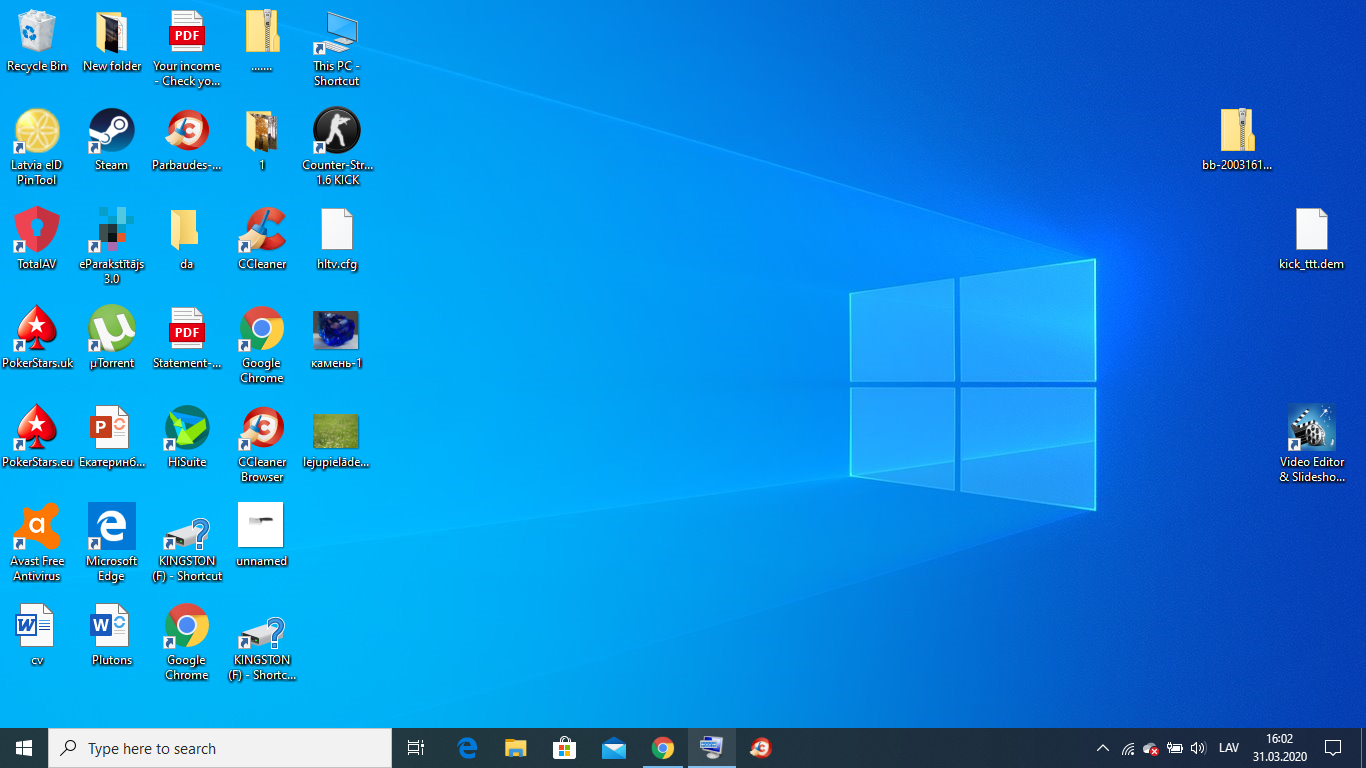Open the Екатерин6... PowerPoint file
The width and height of the screenshot is (1366, 768).
(x=112, y=438)
